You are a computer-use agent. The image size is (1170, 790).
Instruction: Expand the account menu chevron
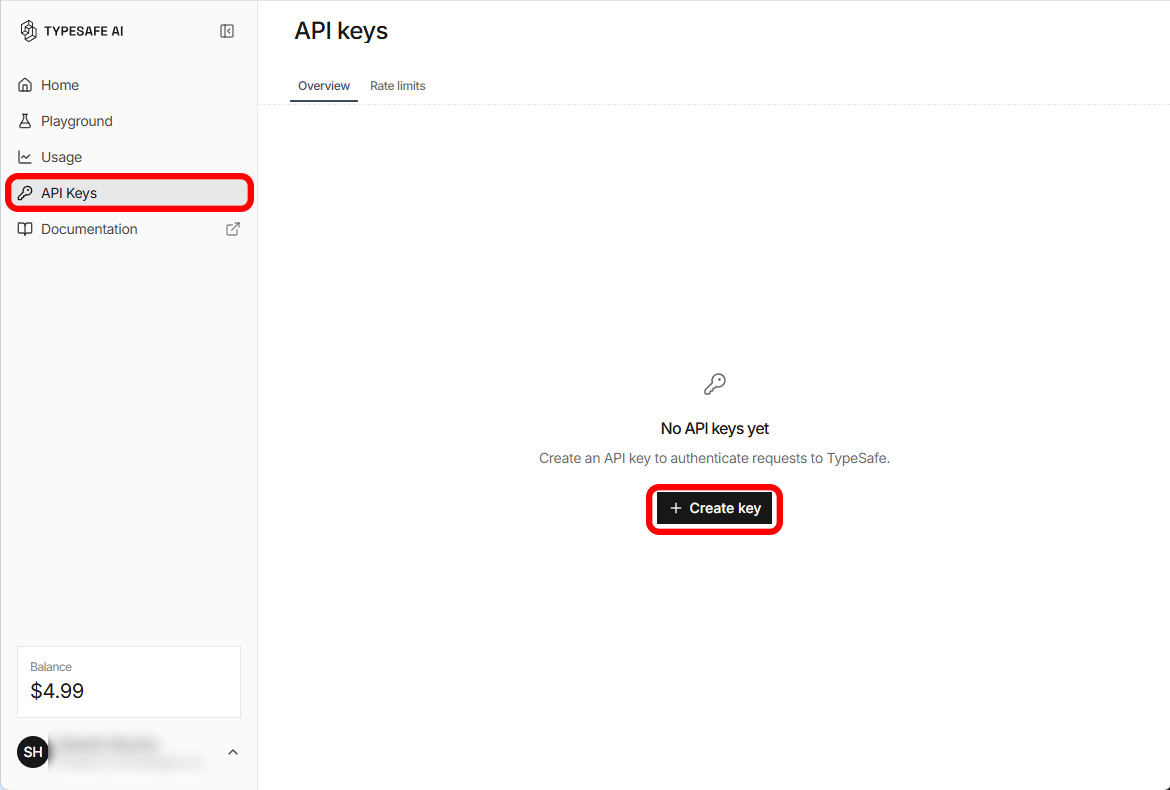click(233, 752)
